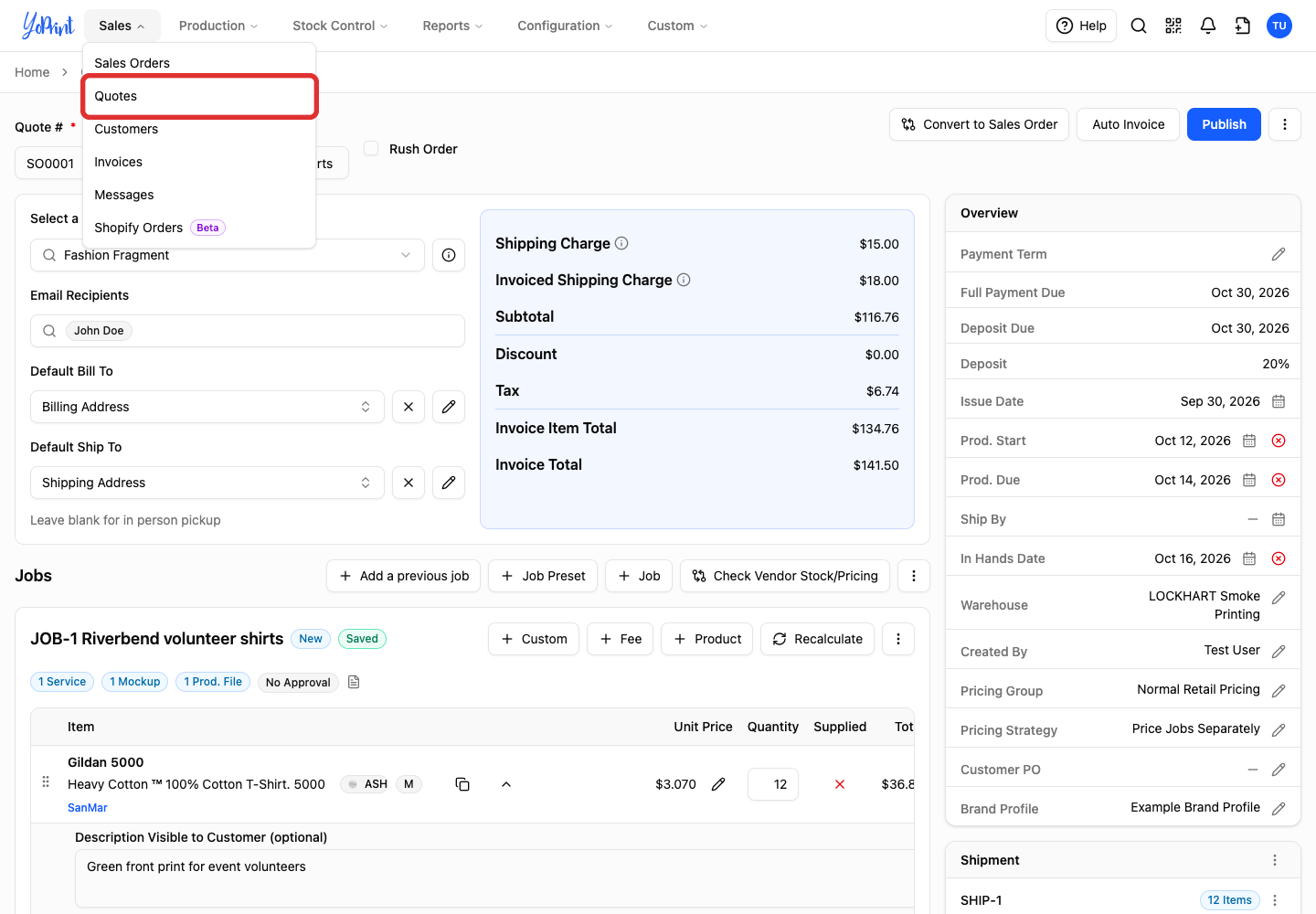Click the quantity field showing 12
This screenshot has width=1316, height=914.
[773, 784]
